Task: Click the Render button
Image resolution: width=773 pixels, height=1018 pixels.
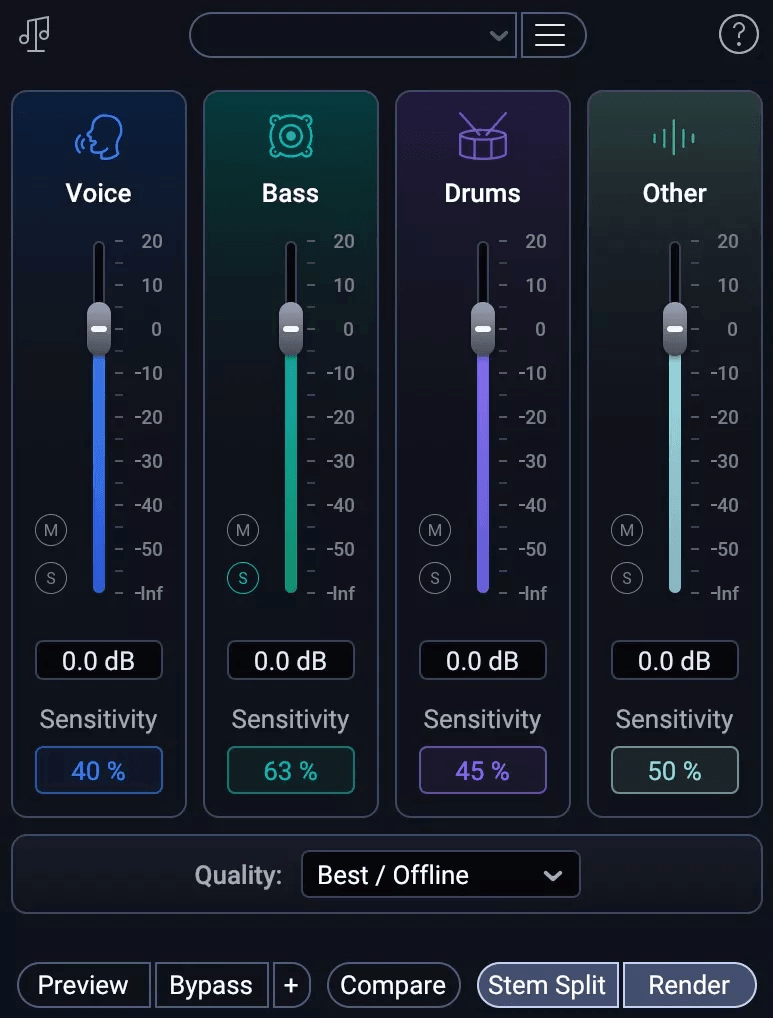Action: click(x=689, y=985)
